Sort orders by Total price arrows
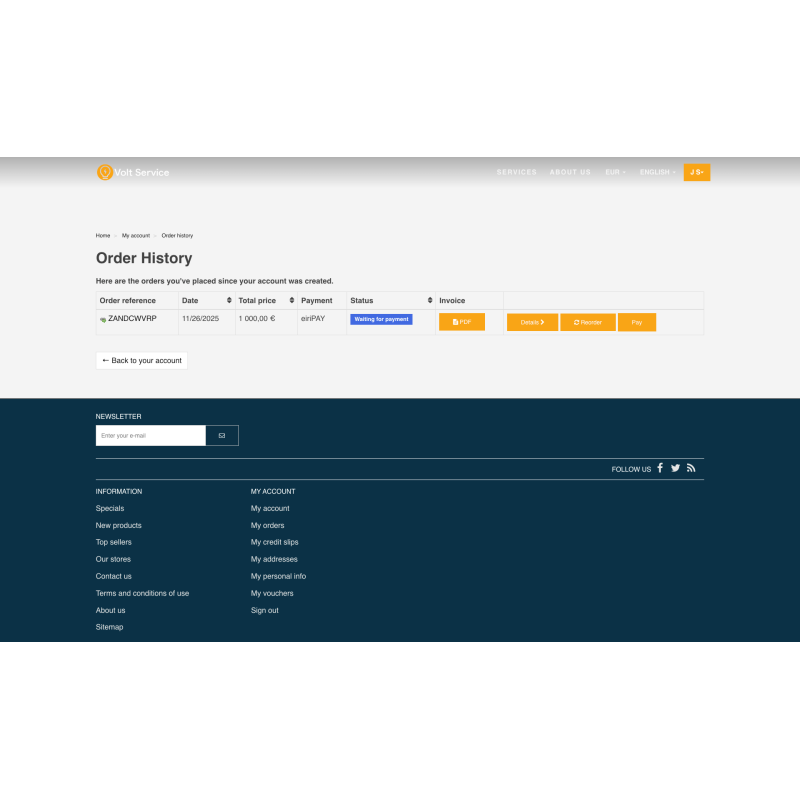Image resolution: width=800 pixels, height=800 pixels. pyautogui.click(x=292, y=300)
